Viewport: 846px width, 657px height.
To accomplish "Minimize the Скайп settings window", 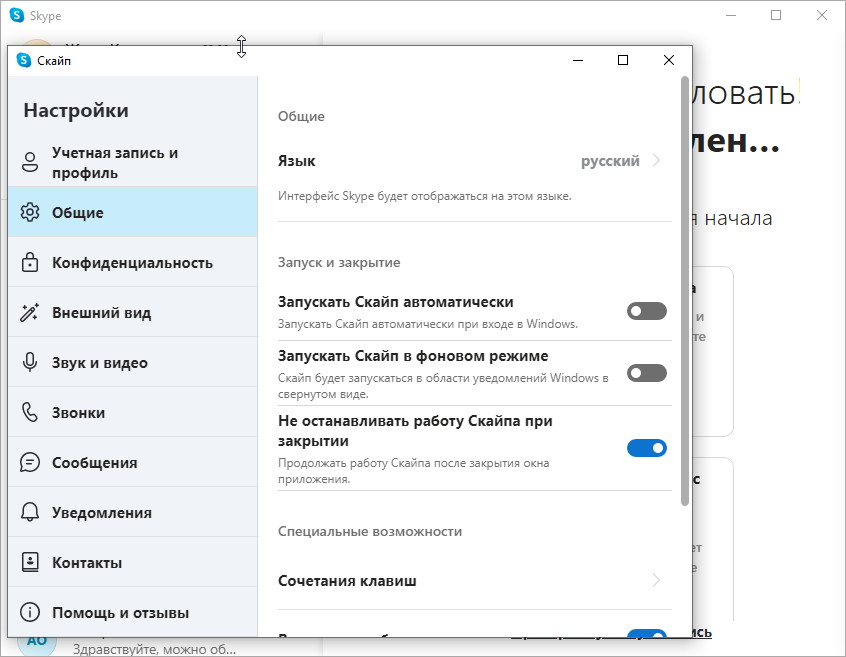I will pyautogui.click(x=578, y=60).
